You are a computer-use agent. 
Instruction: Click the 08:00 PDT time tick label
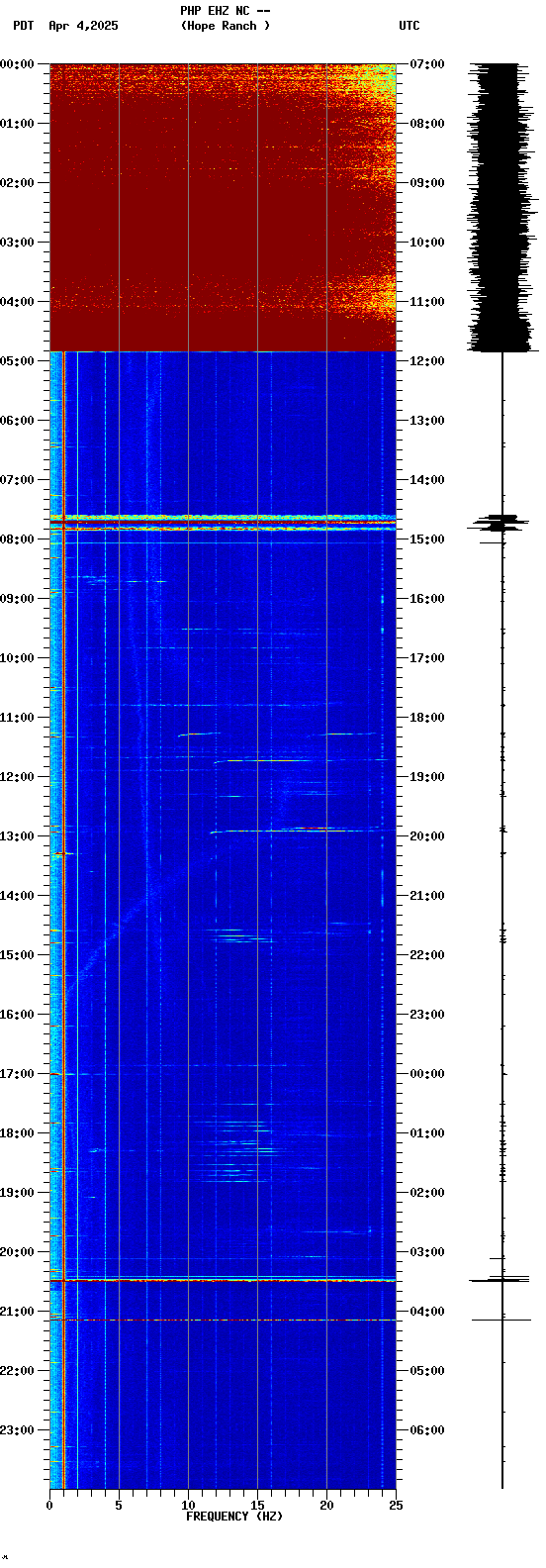[18, 539]
